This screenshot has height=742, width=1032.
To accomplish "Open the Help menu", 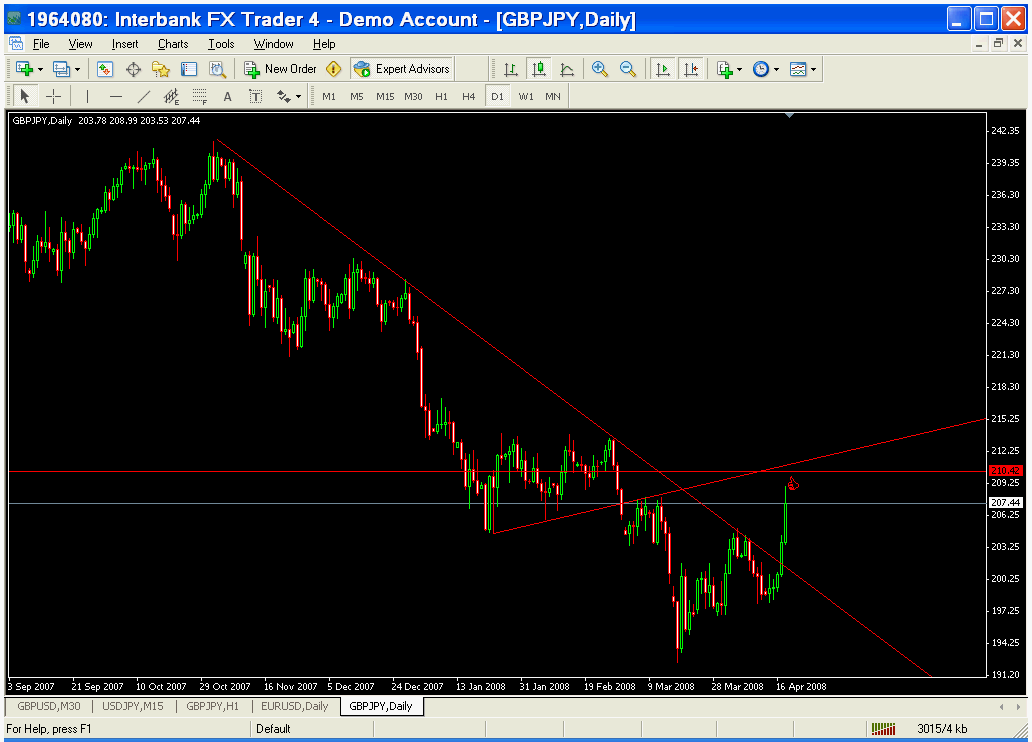I will [324, 44].
